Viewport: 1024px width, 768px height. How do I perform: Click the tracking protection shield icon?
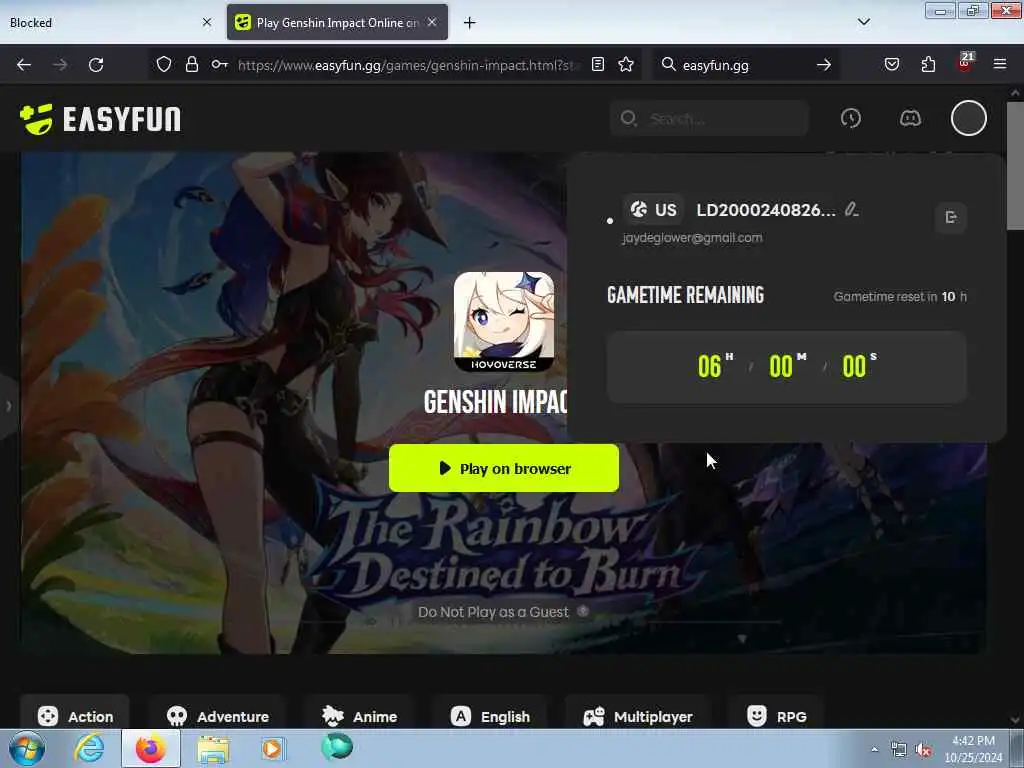[164, 64]
